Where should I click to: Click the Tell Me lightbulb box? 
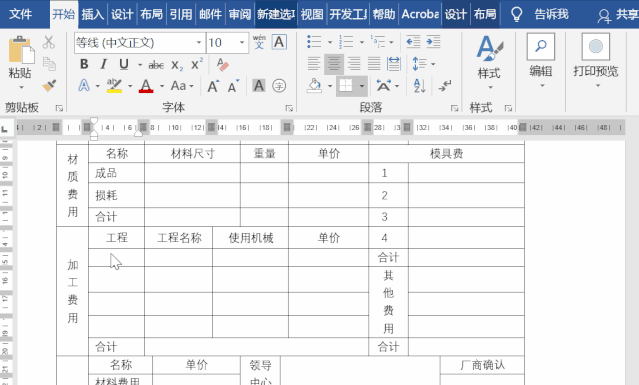pyautogui.click(x=540, y=14)
